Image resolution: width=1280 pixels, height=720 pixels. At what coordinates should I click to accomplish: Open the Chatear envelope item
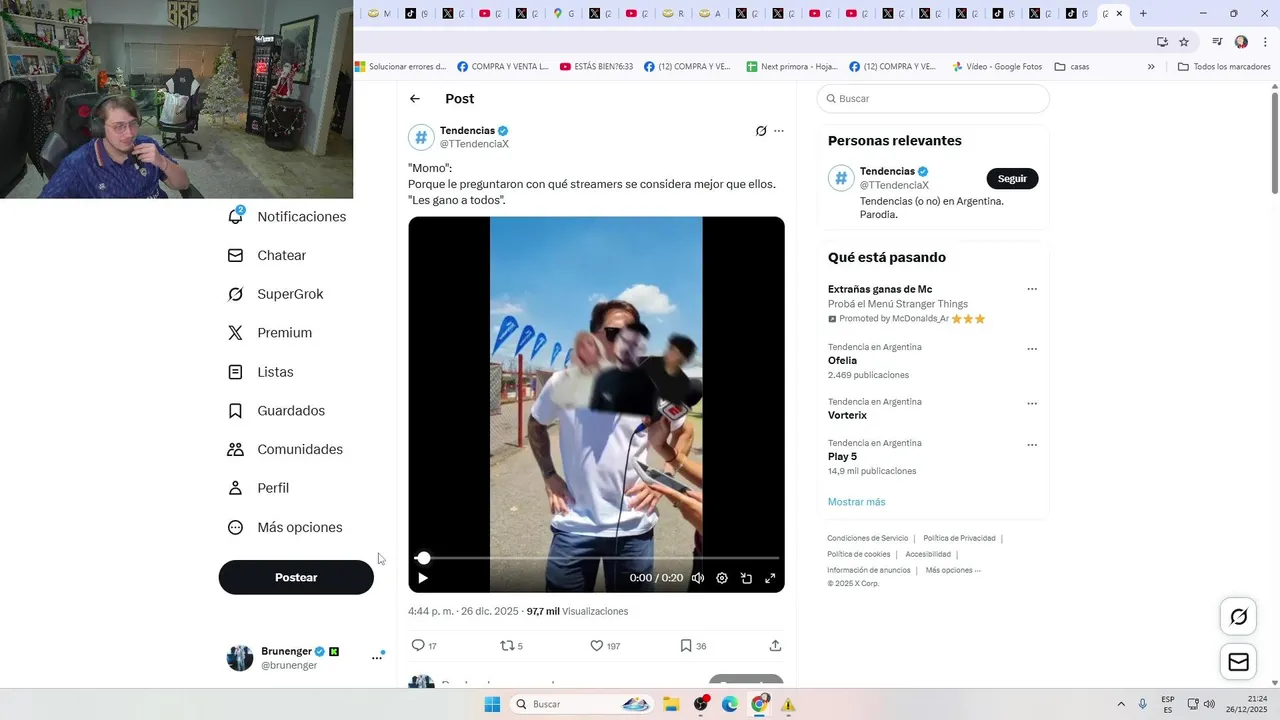tap(267, 255)
